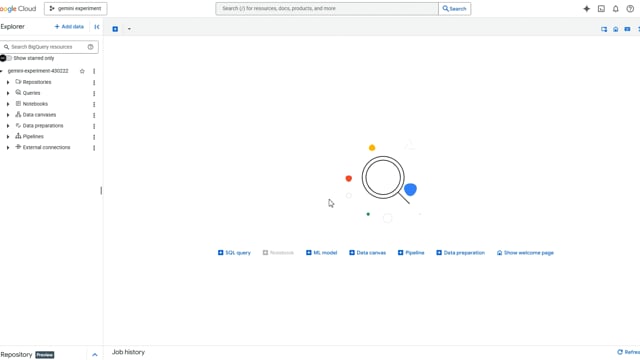Open notifications bell icon
The image size is (640, 360).
coord(616,9)
